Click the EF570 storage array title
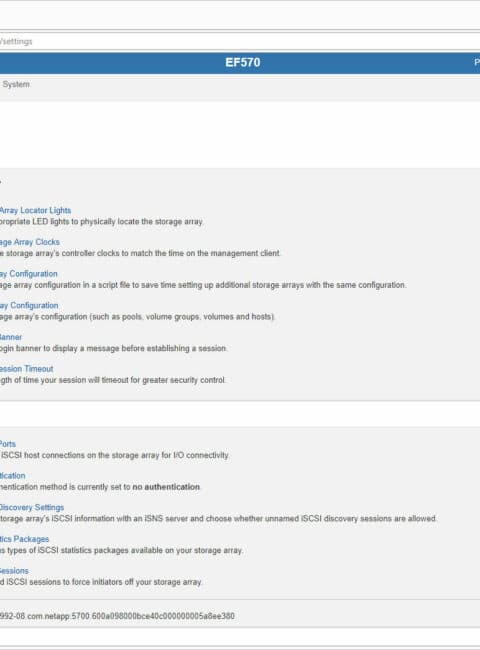Viewport: 480px width, 650px height. point(243,63)
